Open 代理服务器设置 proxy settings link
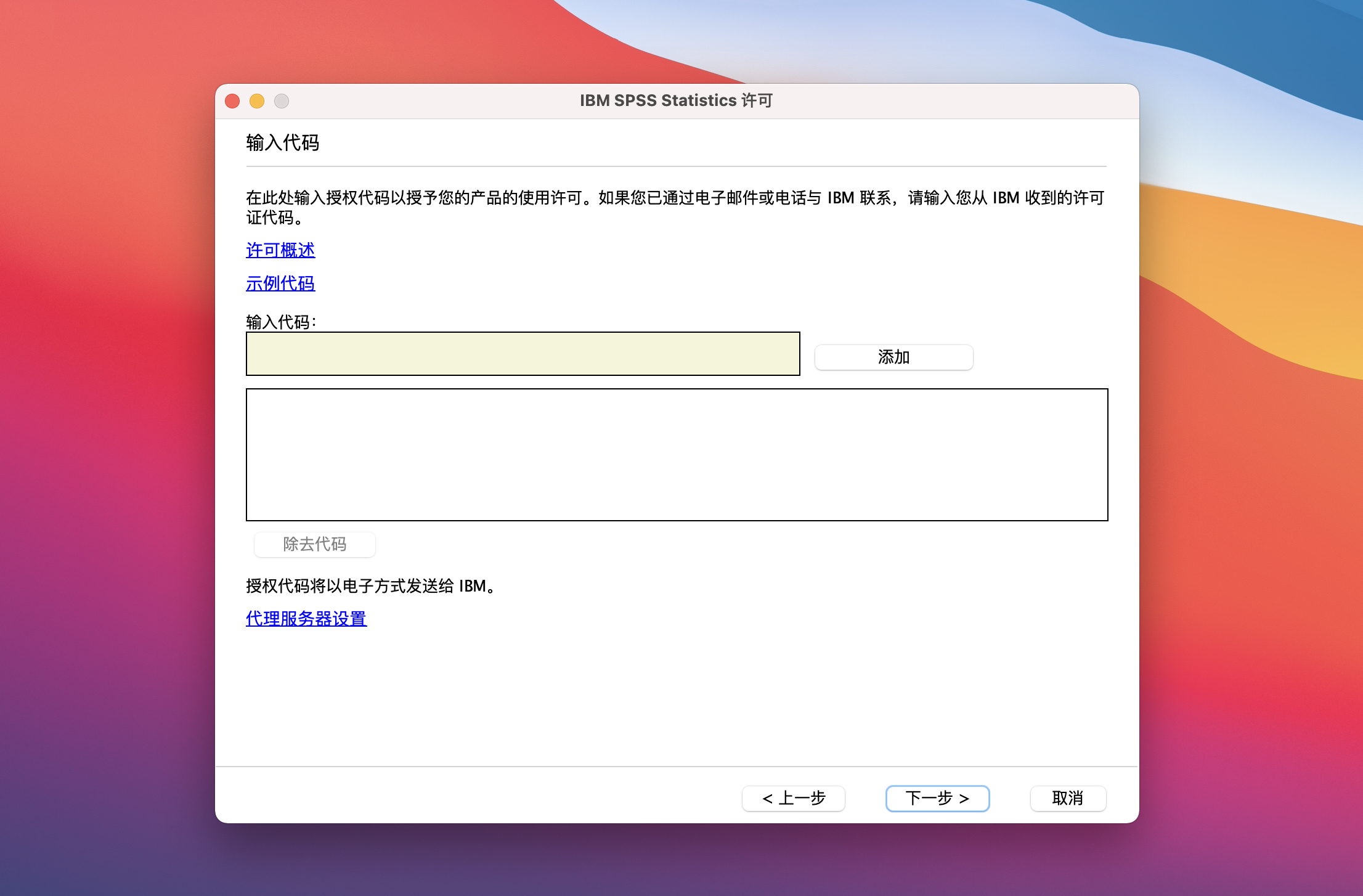1363x896 pixels. [x=306, y=619]
